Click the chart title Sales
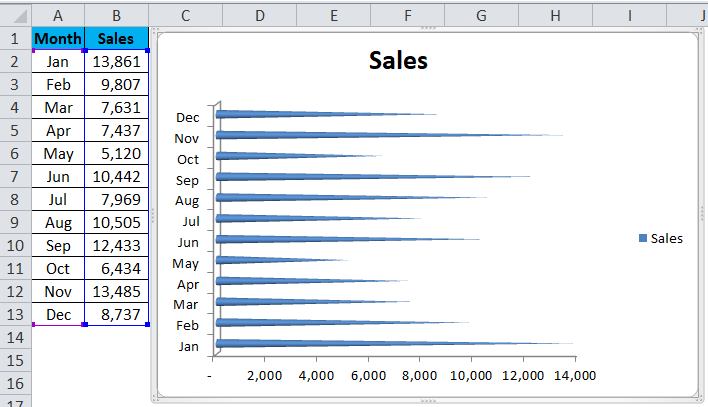The image size is (708, 407). [398, 61]
